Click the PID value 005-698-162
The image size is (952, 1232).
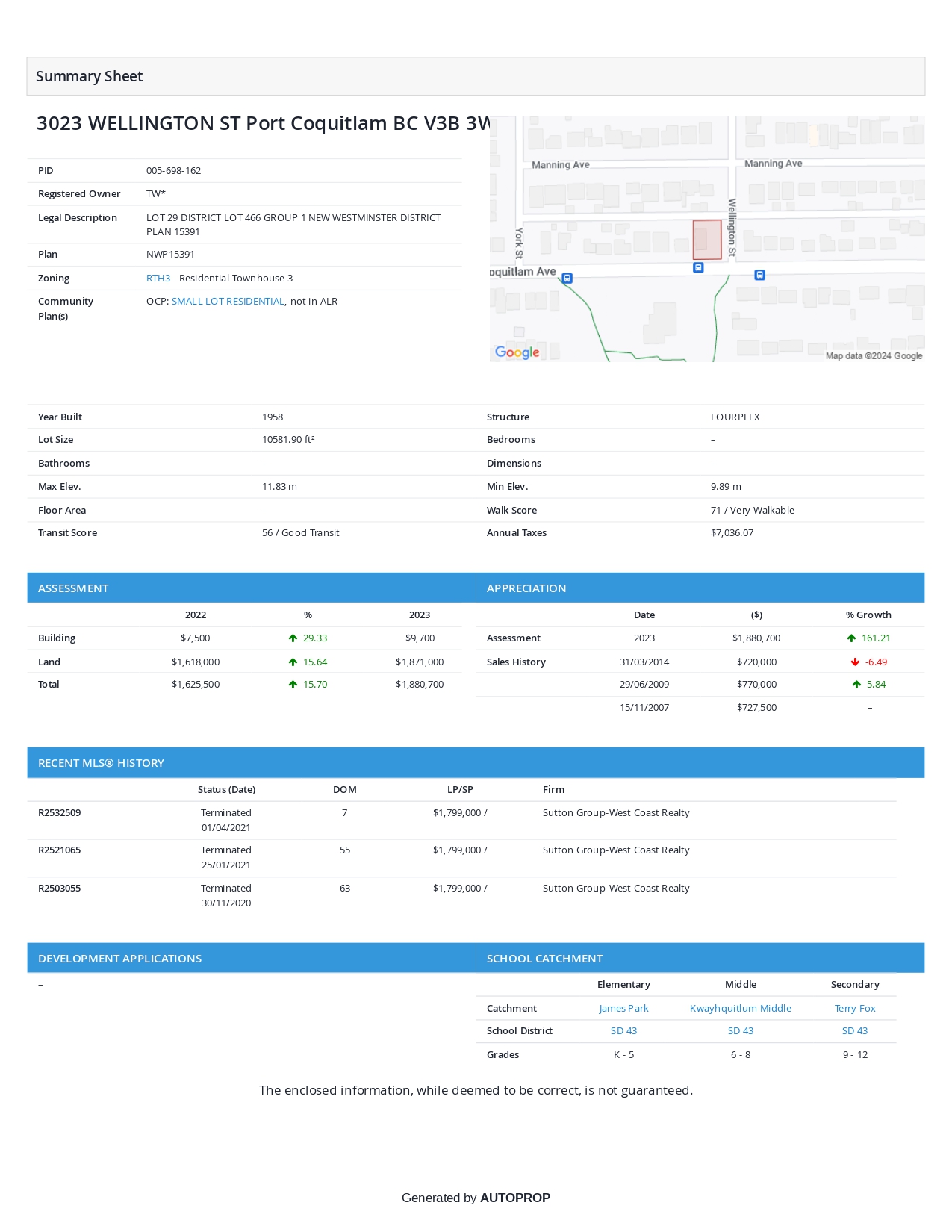point(173,171)
